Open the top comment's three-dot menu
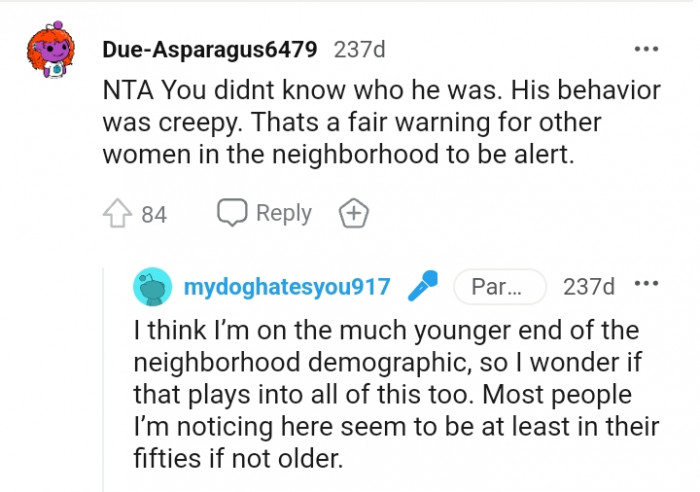The width and height of the screenshot is (700, 492). click(646, 49)
